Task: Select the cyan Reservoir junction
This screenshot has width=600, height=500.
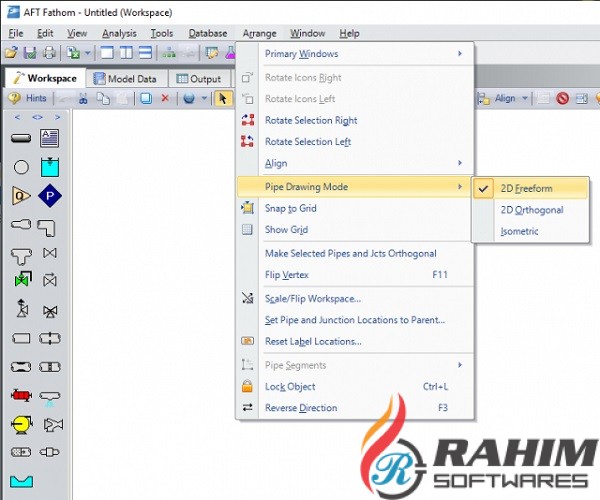Action: point(50,167)
